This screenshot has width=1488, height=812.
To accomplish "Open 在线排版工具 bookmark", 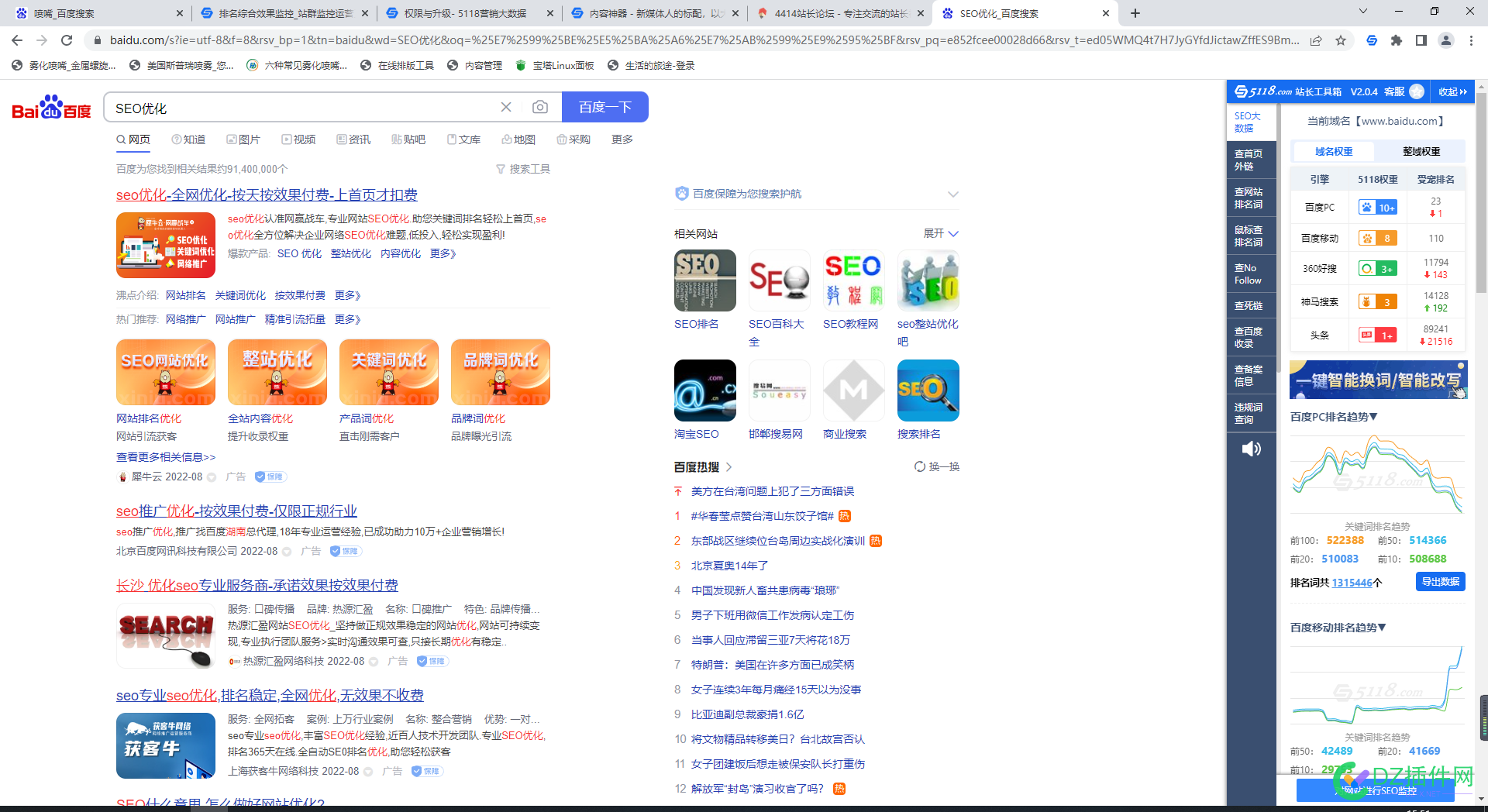I will (x=398, y=66).
